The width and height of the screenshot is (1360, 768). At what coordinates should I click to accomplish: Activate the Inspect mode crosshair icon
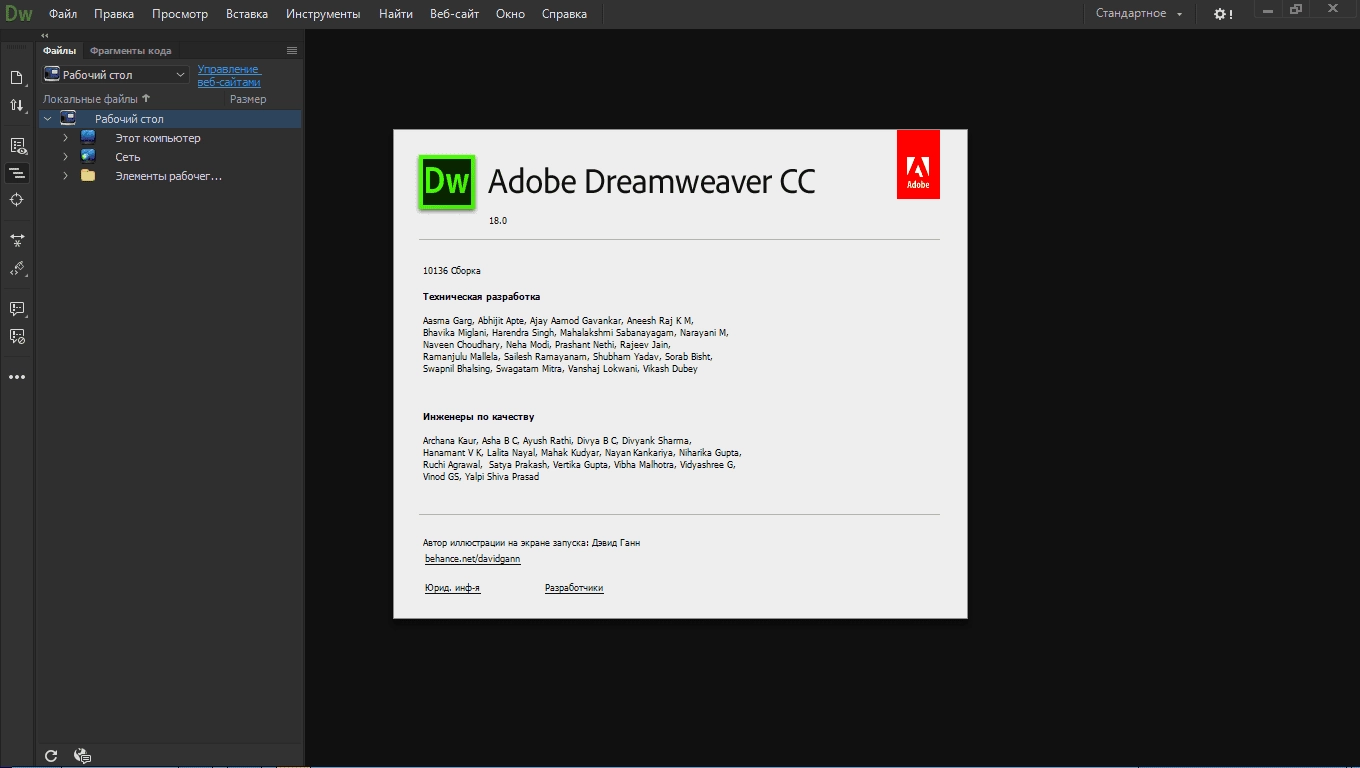coord(17,200)
